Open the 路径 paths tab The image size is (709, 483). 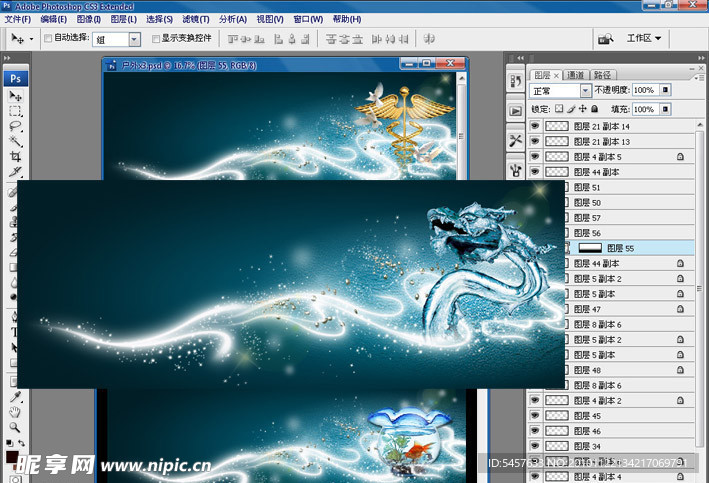(x=602, y=74)
